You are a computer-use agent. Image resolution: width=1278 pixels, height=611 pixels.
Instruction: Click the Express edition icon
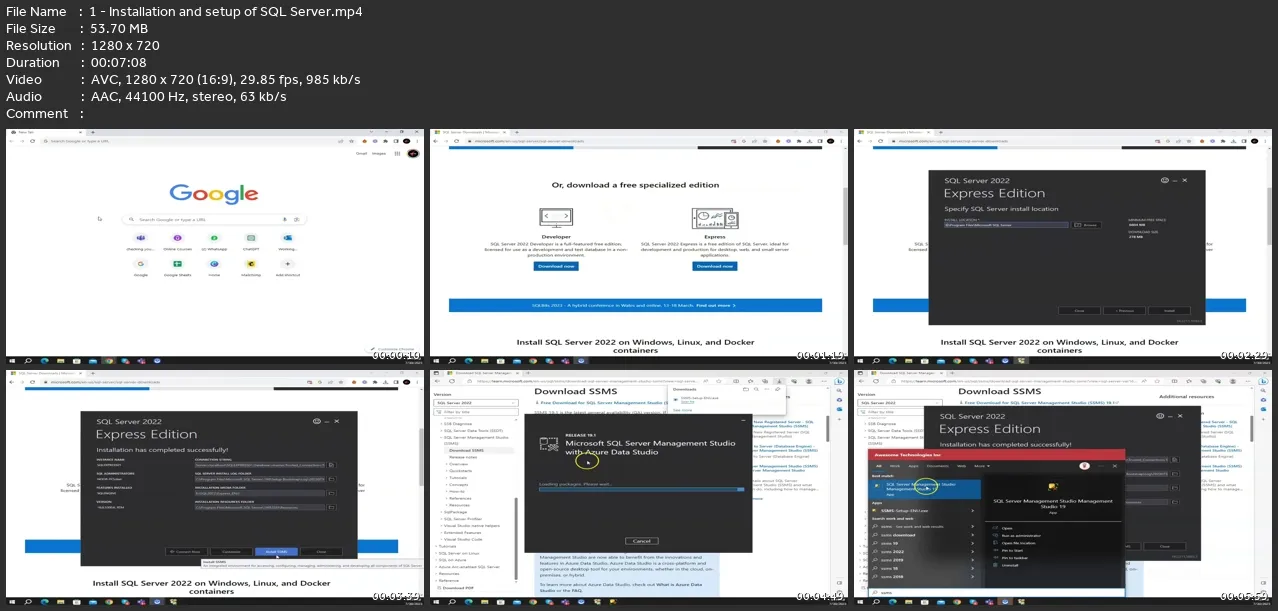(714, 217)
